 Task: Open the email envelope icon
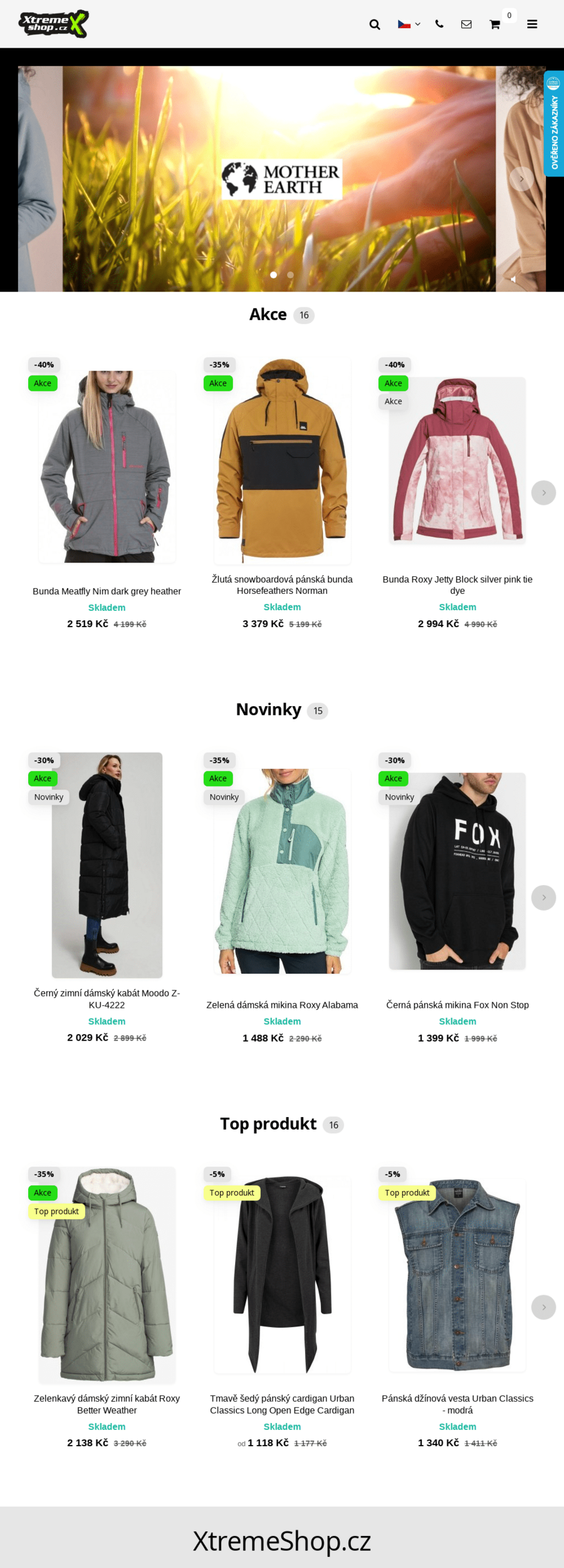point(466,24)
